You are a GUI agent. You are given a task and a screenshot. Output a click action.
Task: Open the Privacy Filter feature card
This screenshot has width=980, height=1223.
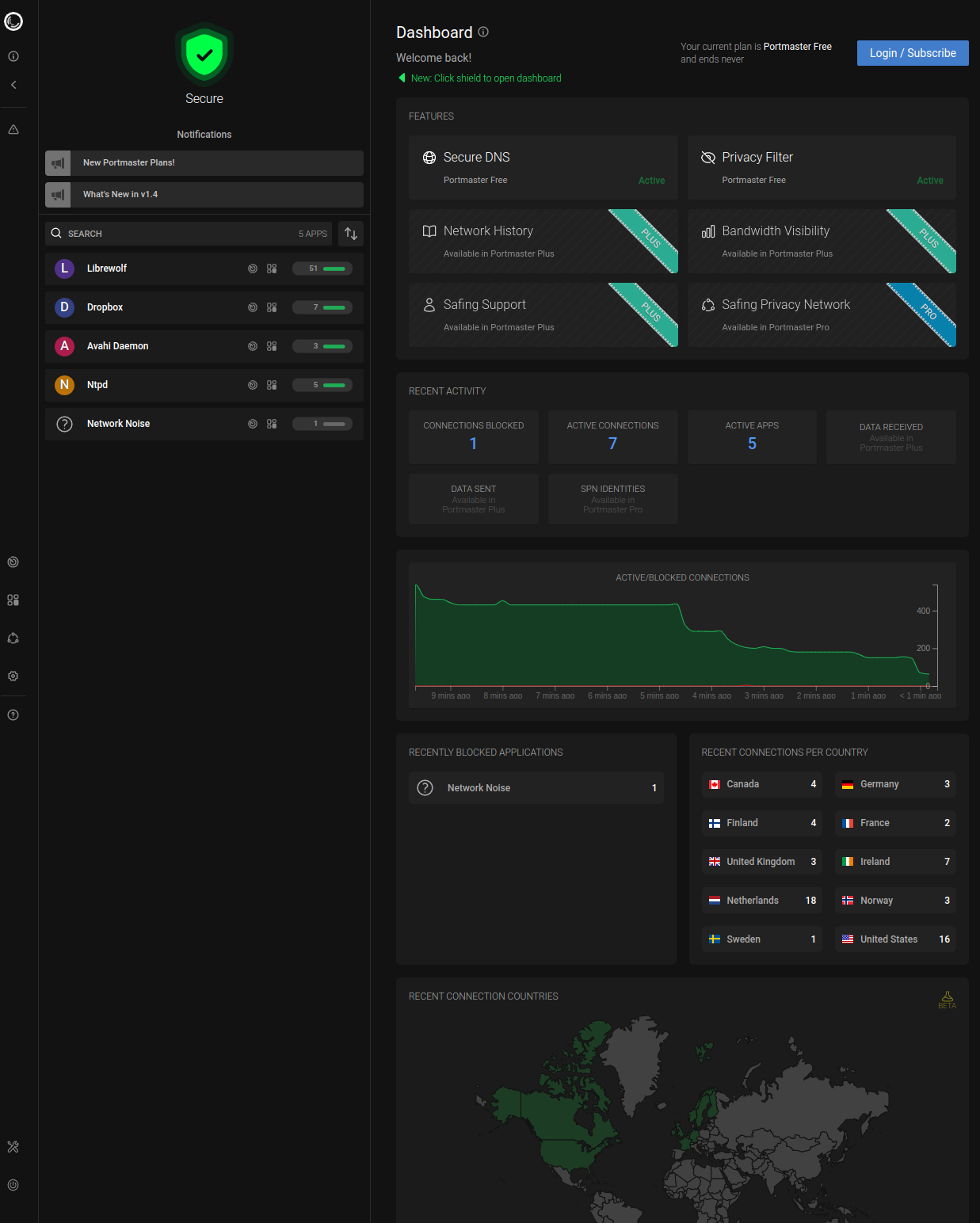pos(822,168)
